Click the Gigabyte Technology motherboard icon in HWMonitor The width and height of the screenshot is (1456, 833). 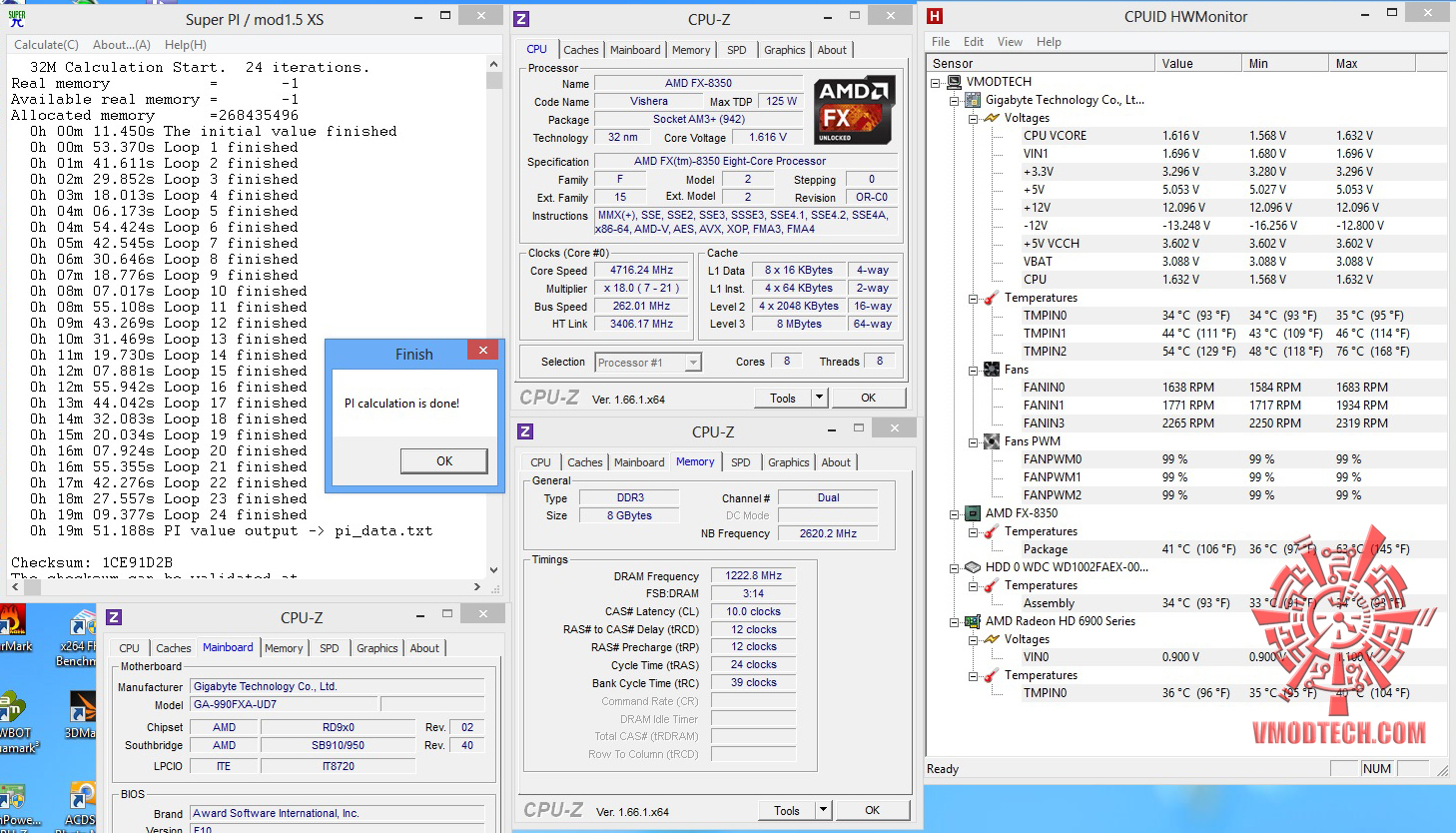tap(973, 100)
